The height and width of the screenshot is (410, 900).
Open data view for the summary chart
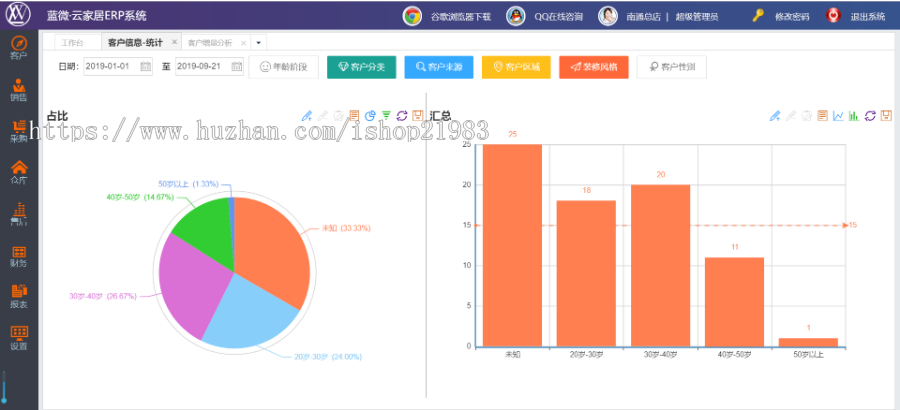click(822, 116)
